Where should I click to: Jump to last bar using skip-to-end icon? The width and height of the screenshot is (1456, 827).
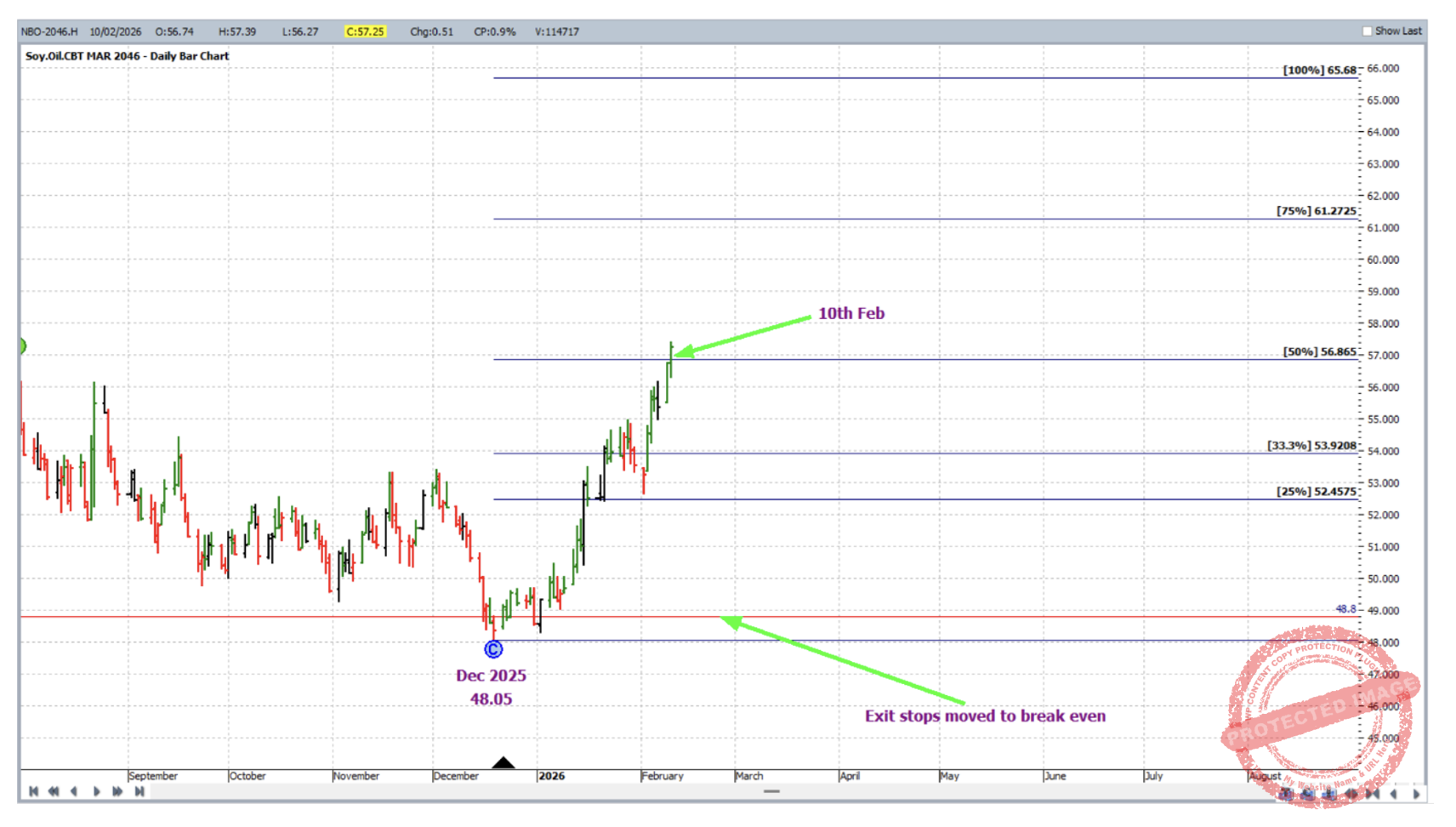coord(139,791)
